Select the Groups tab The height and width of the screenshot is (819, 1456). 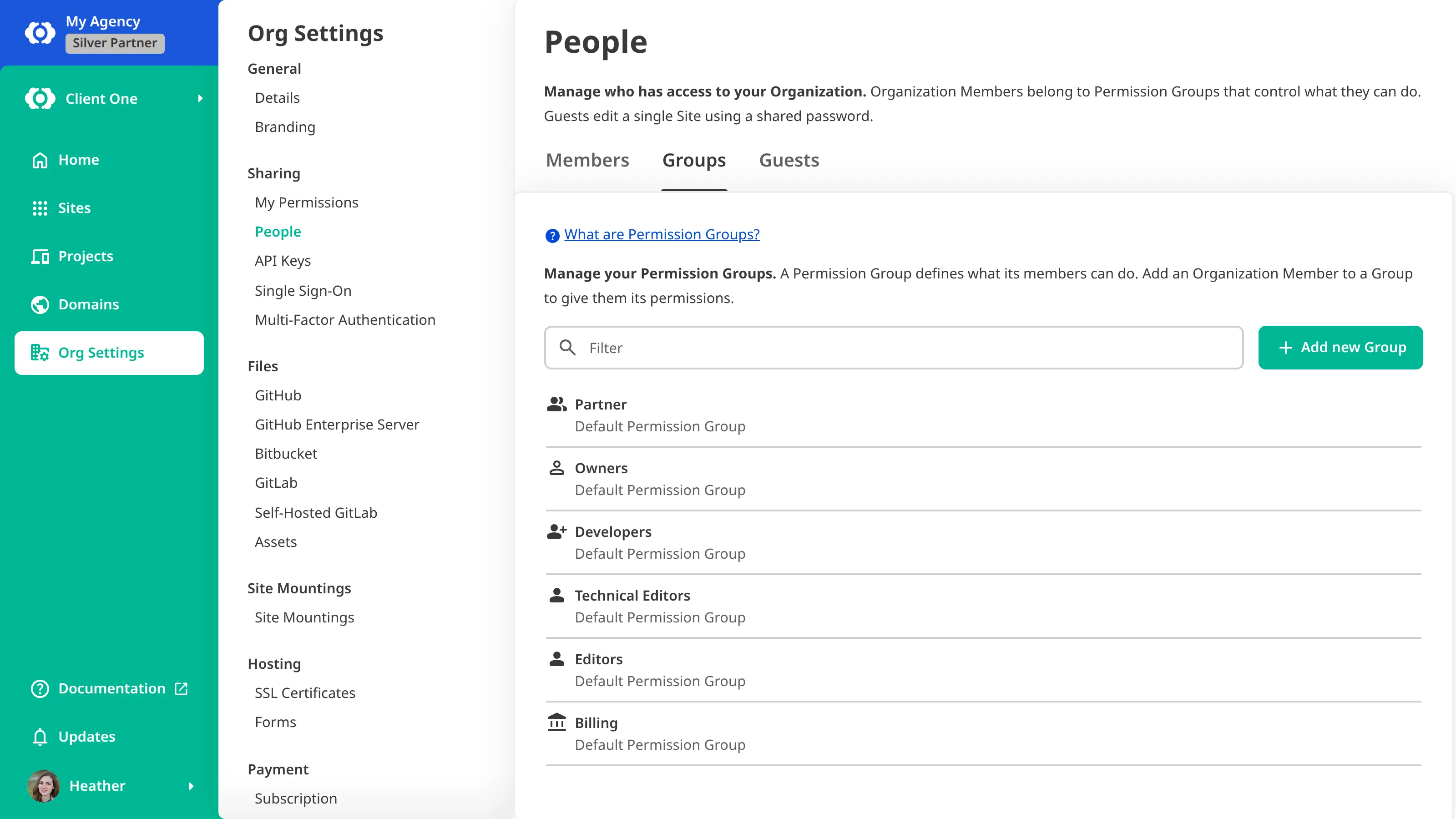693,161
